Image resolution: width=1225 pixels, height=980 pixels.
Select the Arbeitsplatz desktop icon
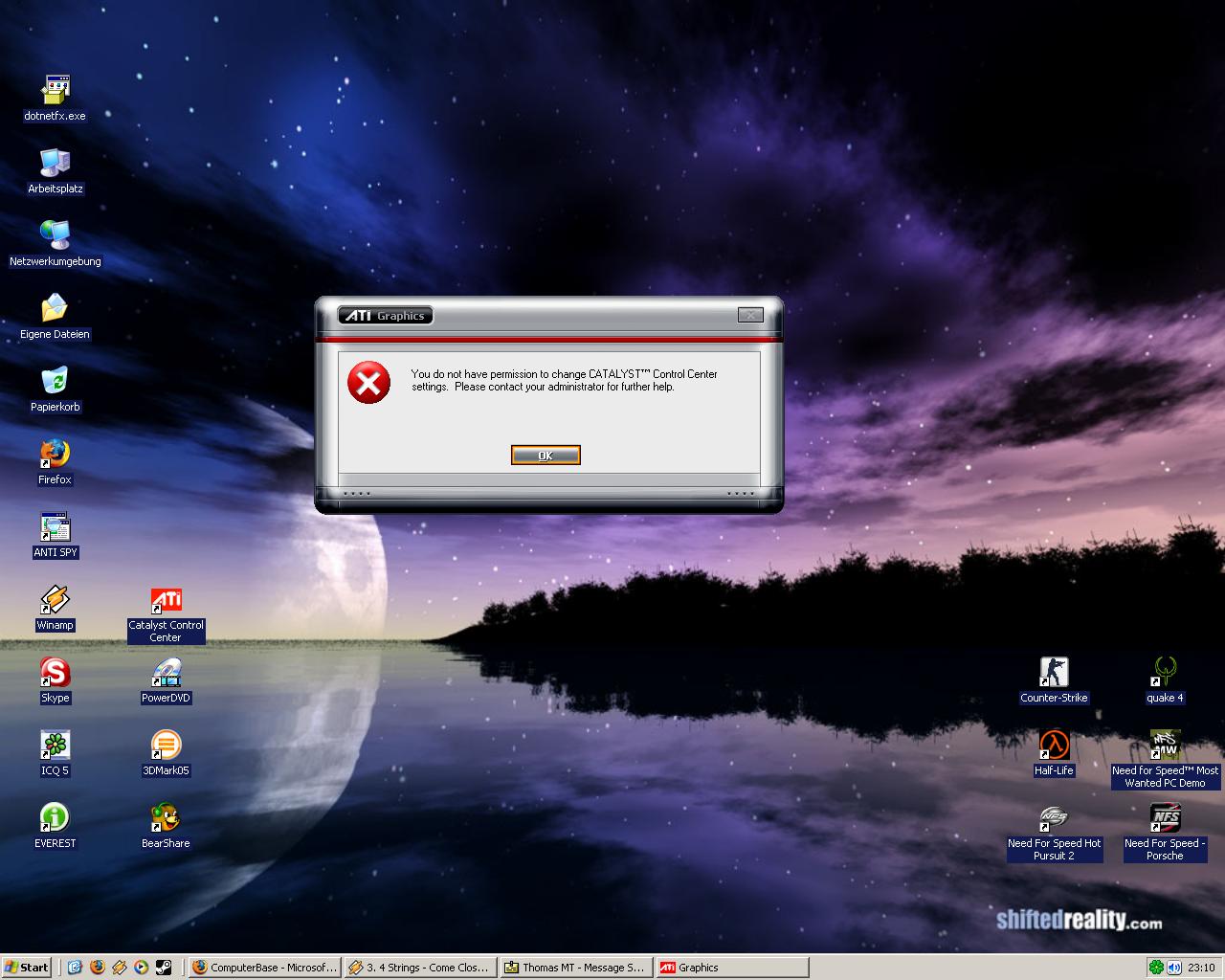click(56, 171)
